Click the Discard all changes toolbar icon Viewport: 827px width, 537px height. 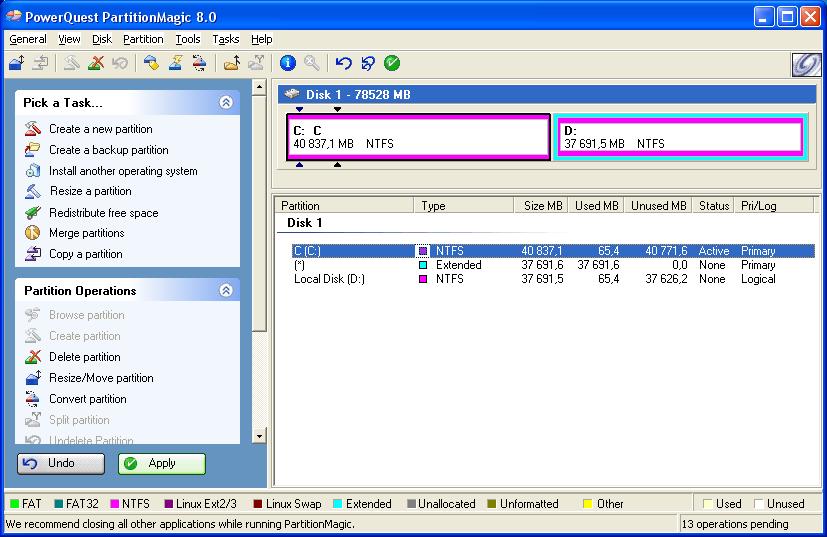(368, 63)
